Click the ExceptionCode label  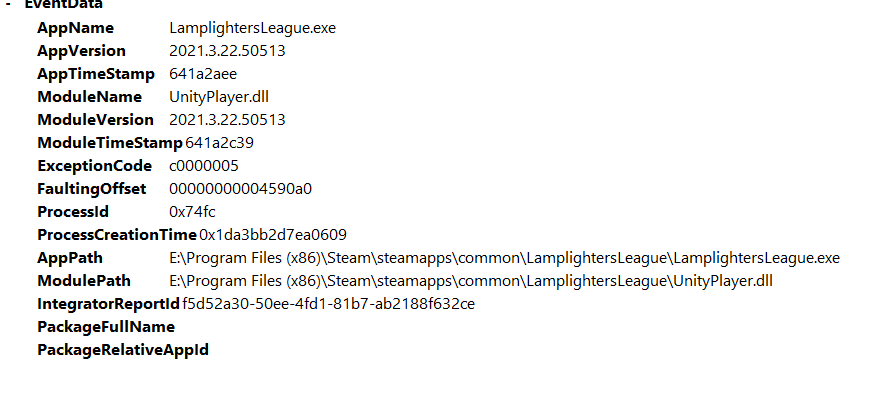tap(94, 166)
